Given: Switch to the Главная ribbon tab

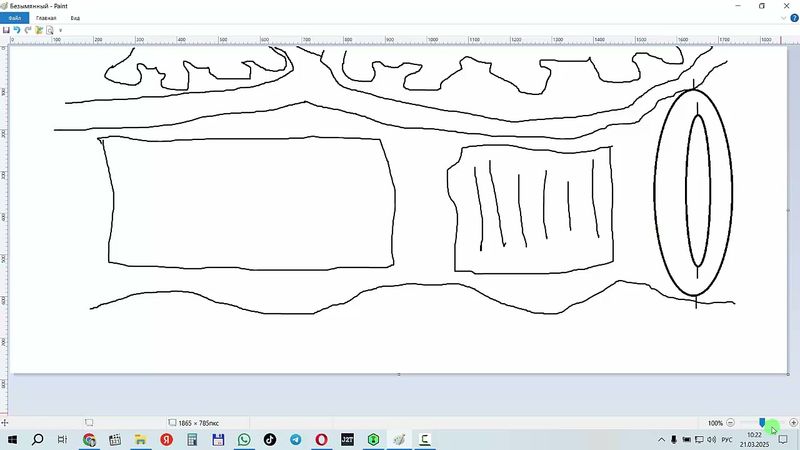Looking at the screenshot, I should click(x=46, y=18).
